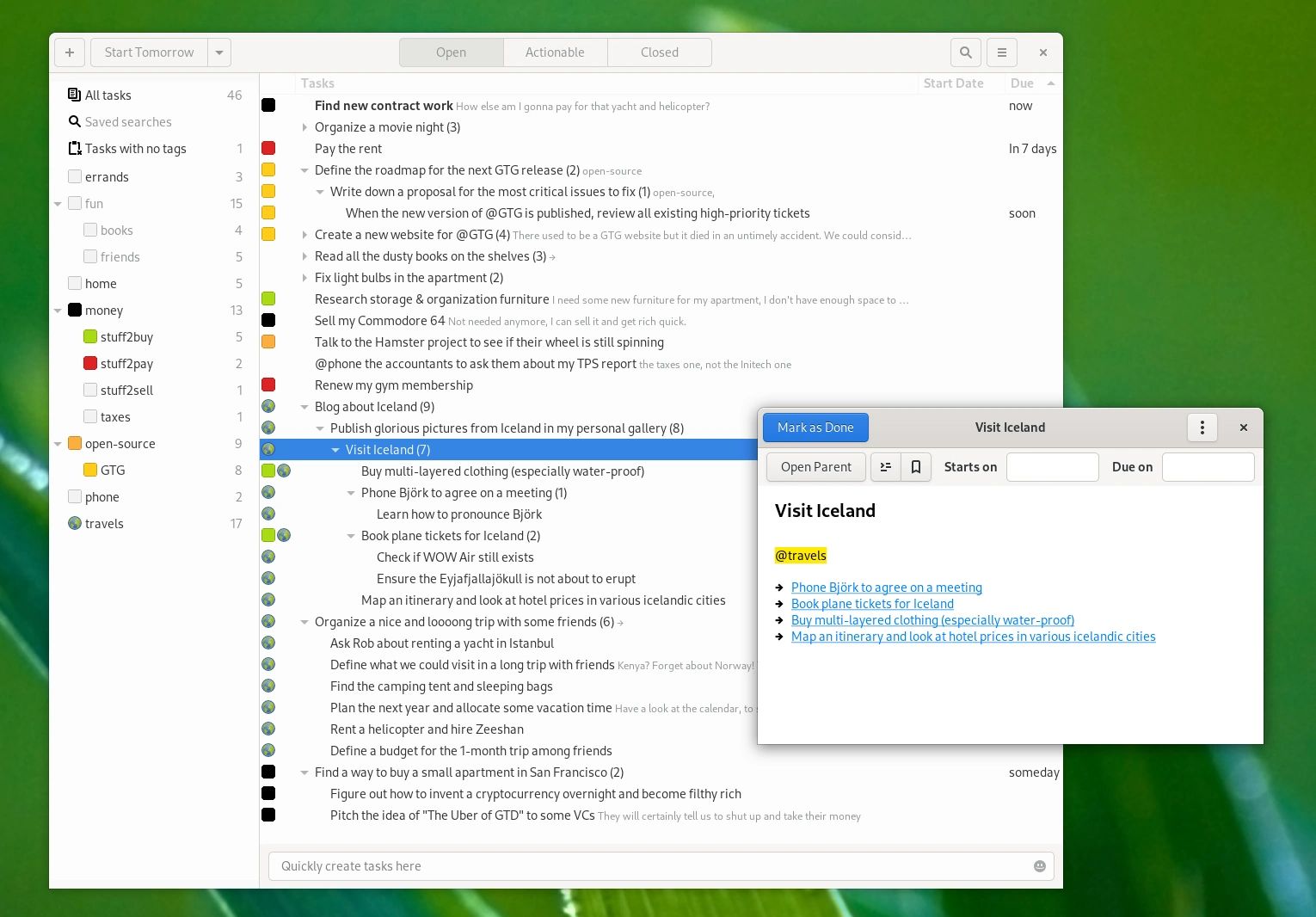
Task: Collapse the money tag group in the sidebar
Action: pyautogui.click(x=58, y=310)
